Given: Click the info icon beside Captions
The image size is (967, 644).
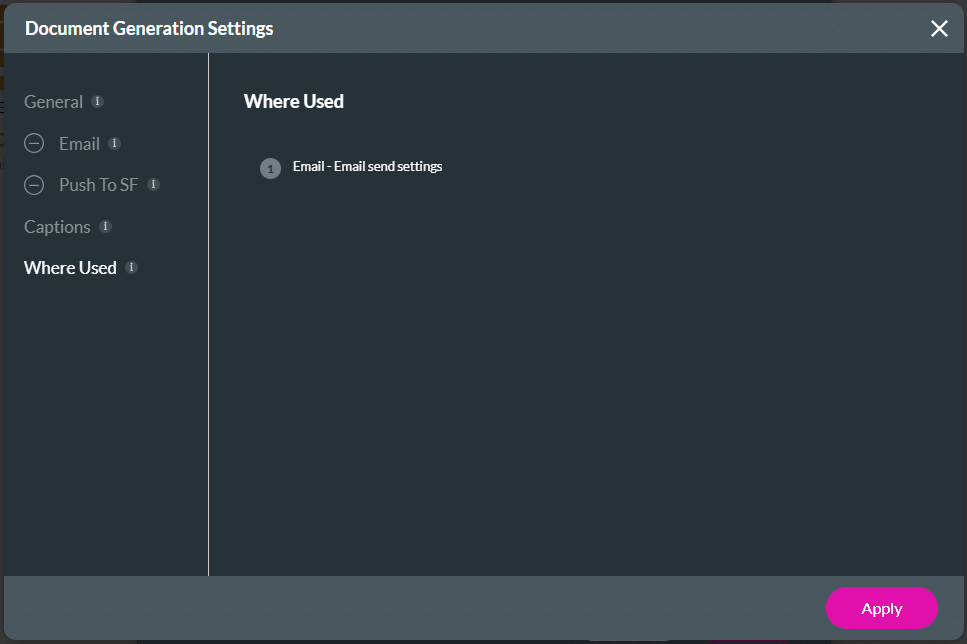Looking at the screenshot, I should [105, 226].
